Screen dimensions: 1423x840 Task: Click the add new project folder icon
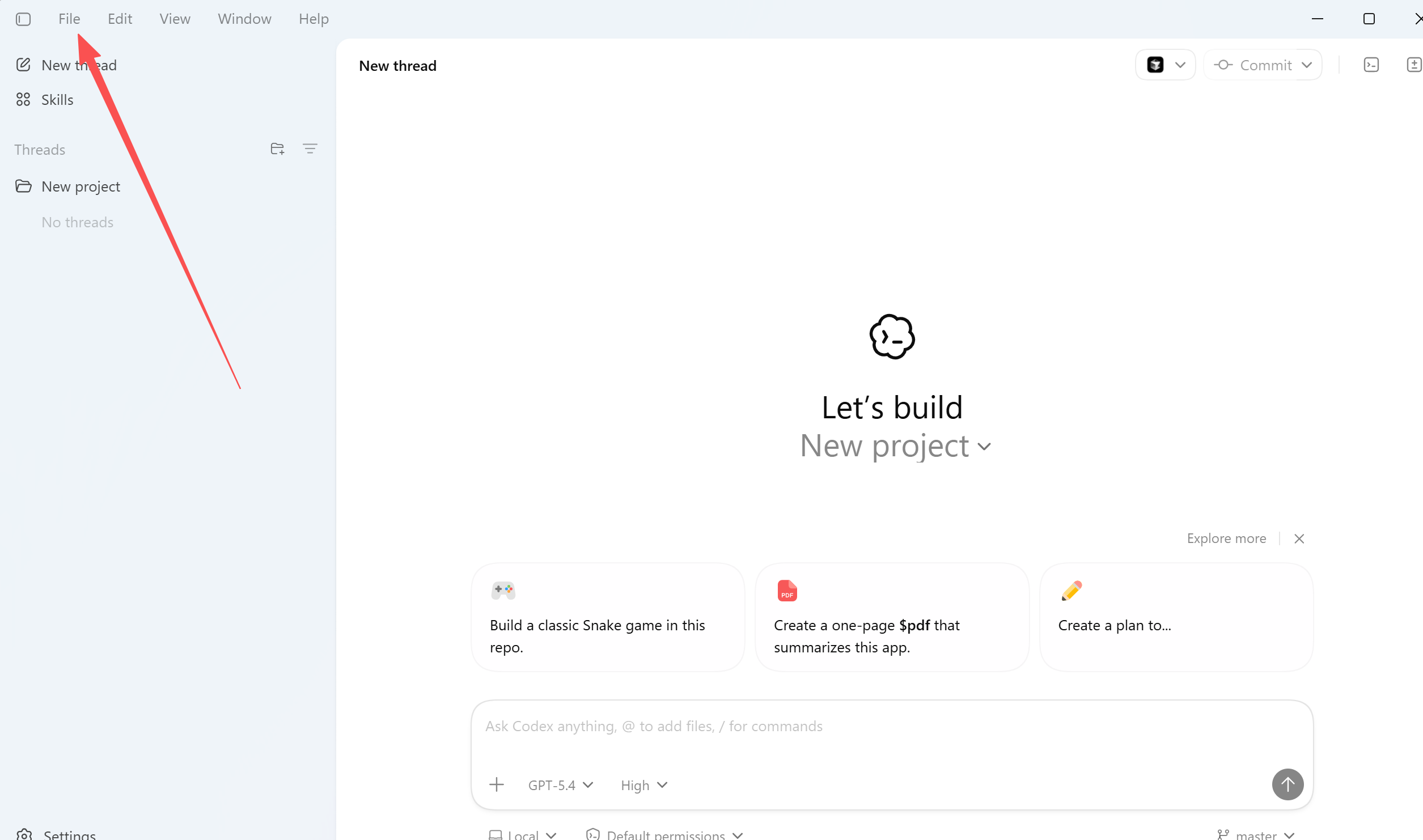[x=277, y=149]
